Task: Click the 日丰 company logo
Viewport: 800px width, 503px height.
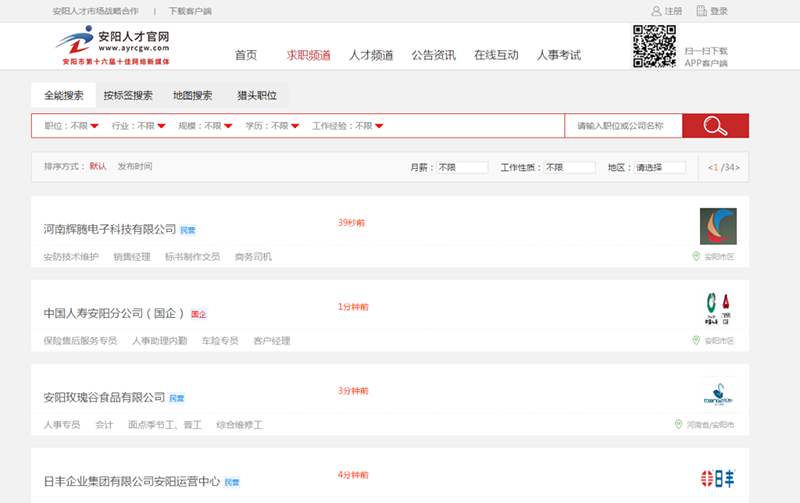Action: point(717,478)
